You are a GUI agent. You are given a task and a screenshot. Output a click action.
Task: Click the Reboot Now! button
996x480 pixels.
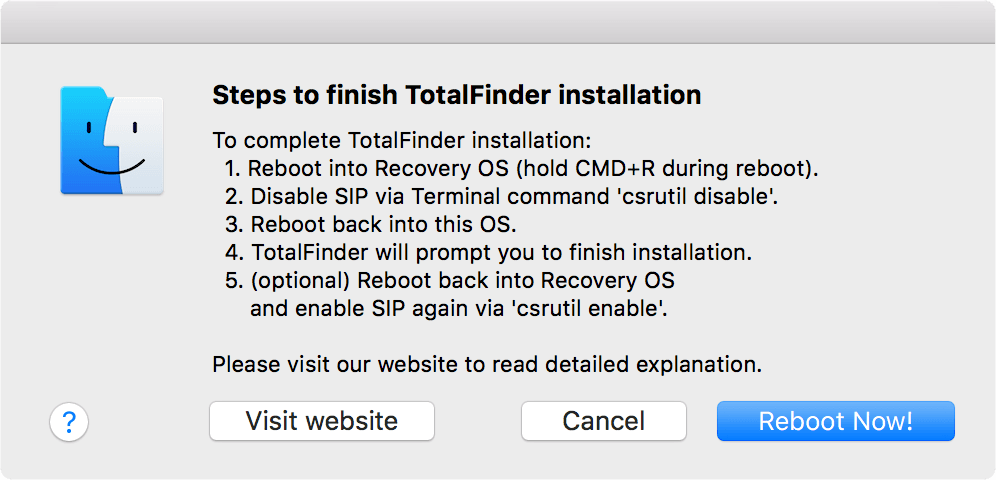coord(835,421)
